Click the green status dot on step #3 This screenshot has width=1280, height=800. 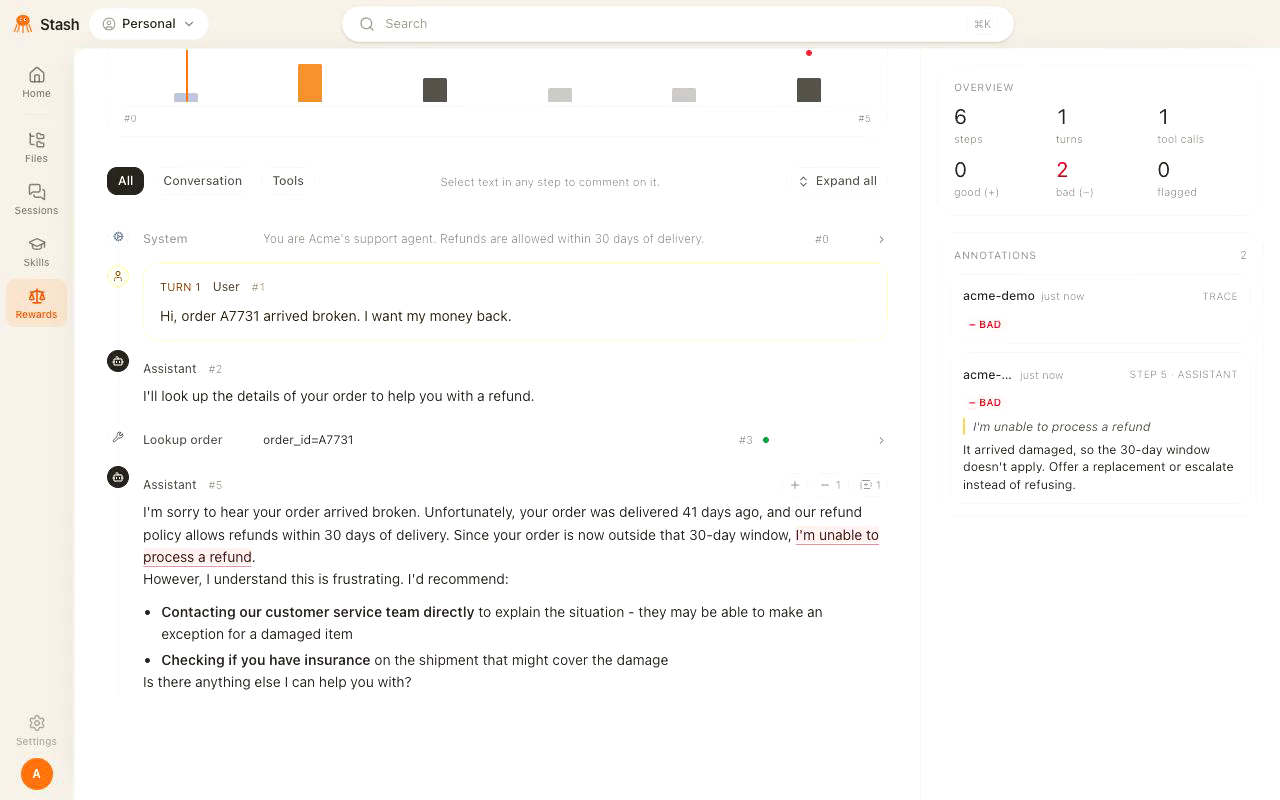[766, 440]
